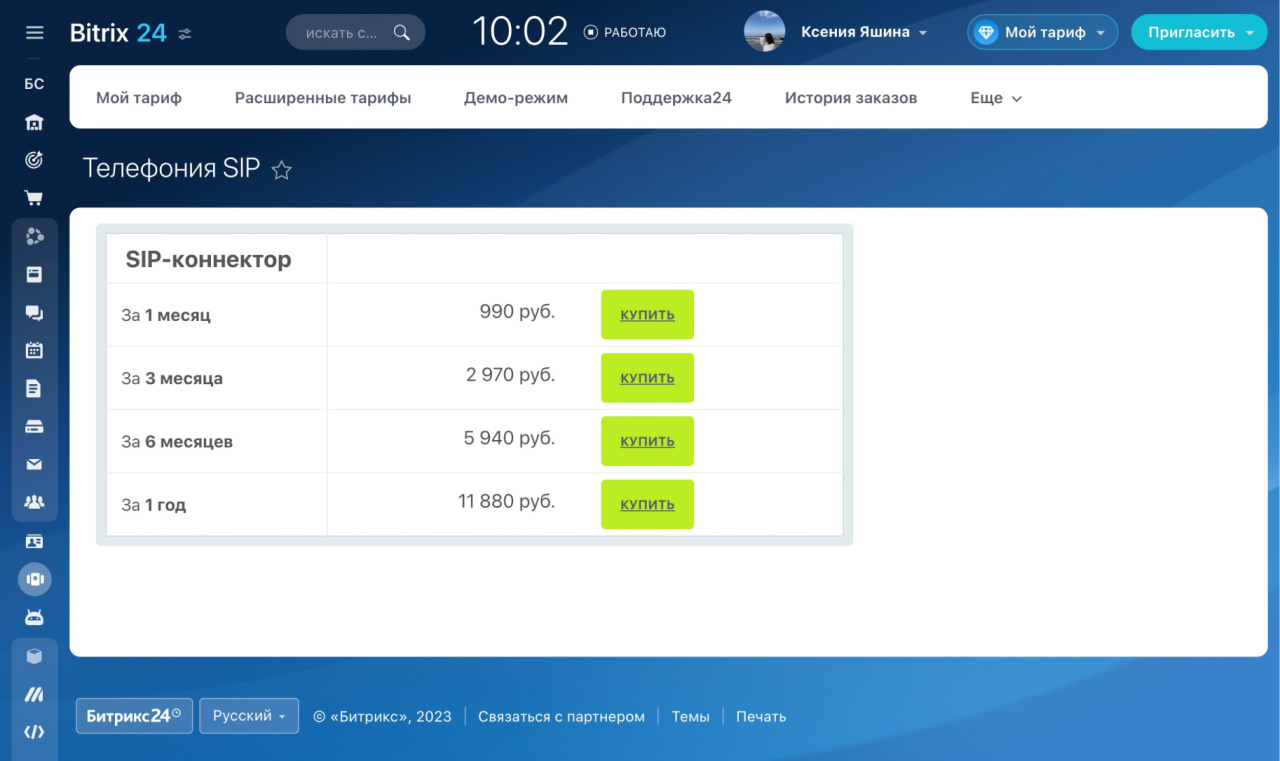Open the Поддержка24 tab
This screenshot has height=761, width=1280.
(676, 98)
